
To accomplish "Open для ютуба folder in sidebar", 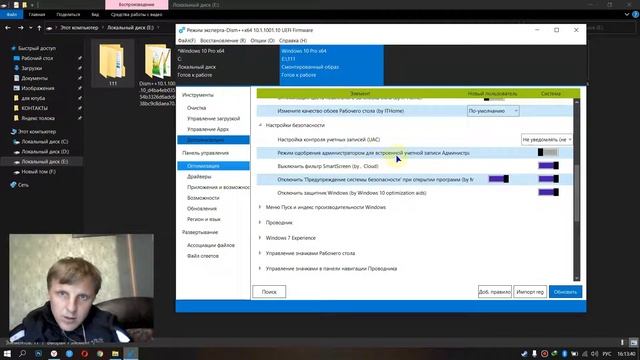I will (33, 98).
